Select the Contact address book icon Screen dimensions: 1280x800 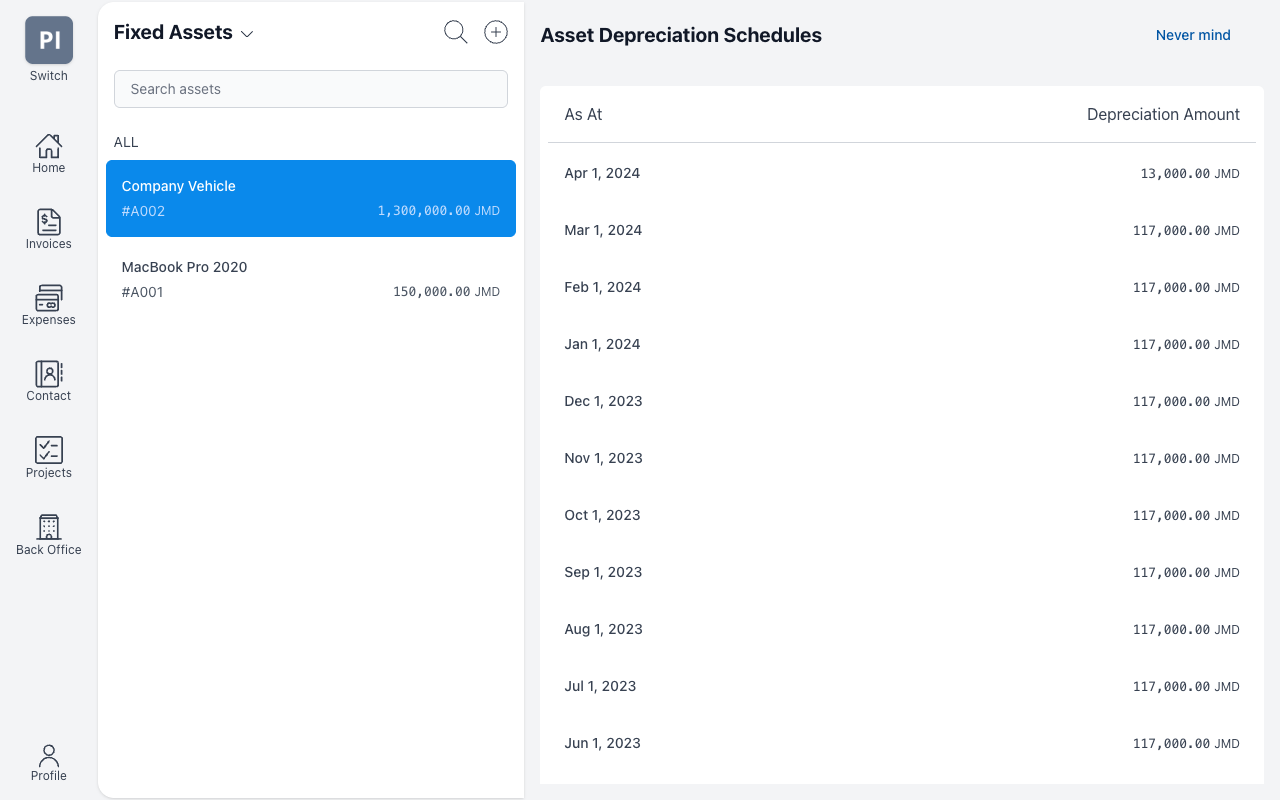coord(48,375)
